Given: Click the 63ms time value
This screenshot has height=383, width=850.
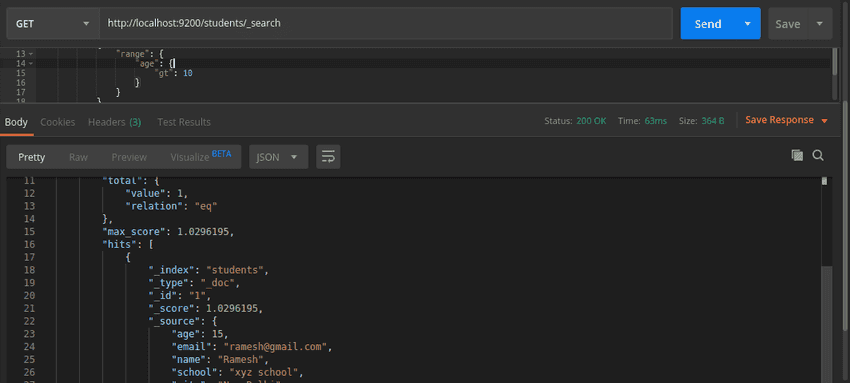Looking at the screenshot, I should point(656,121).
